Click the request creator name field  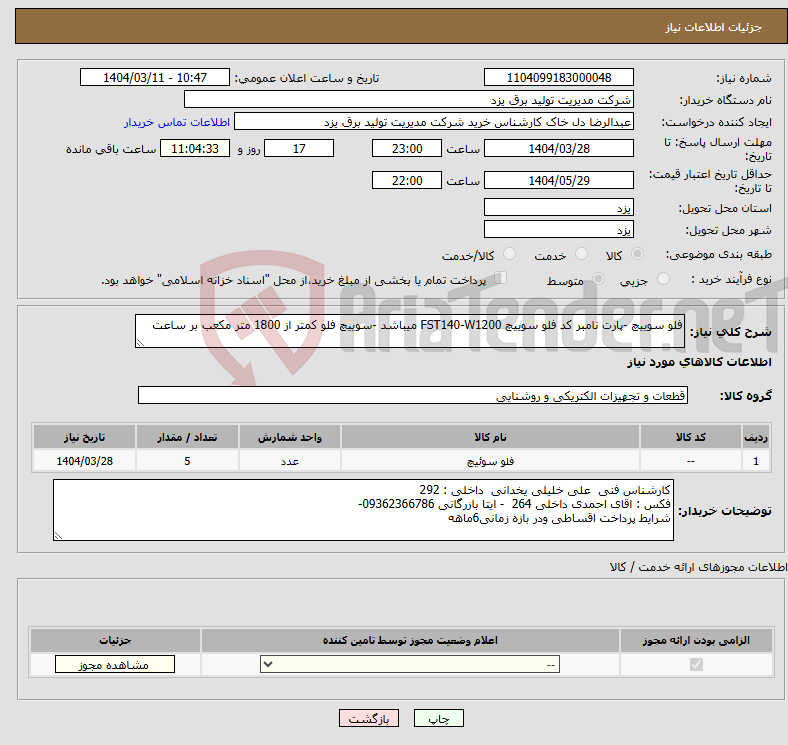click(434, 122)
